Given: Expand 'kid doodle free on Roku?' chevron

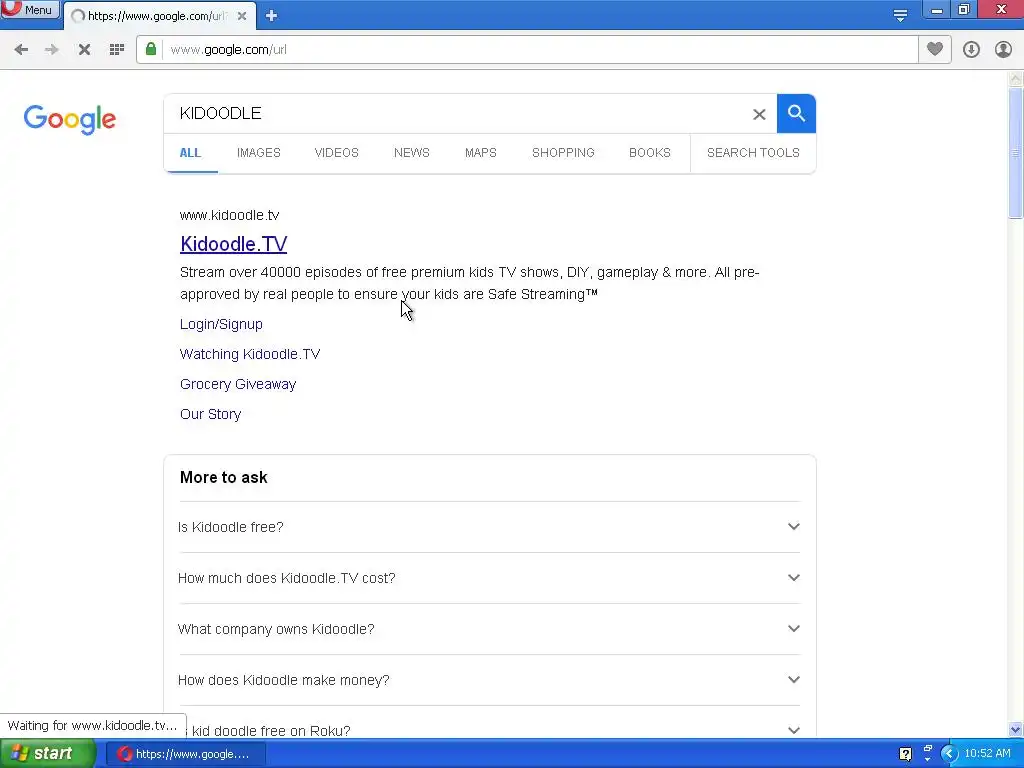Looking at the screenshot, I should coord(793,730).
